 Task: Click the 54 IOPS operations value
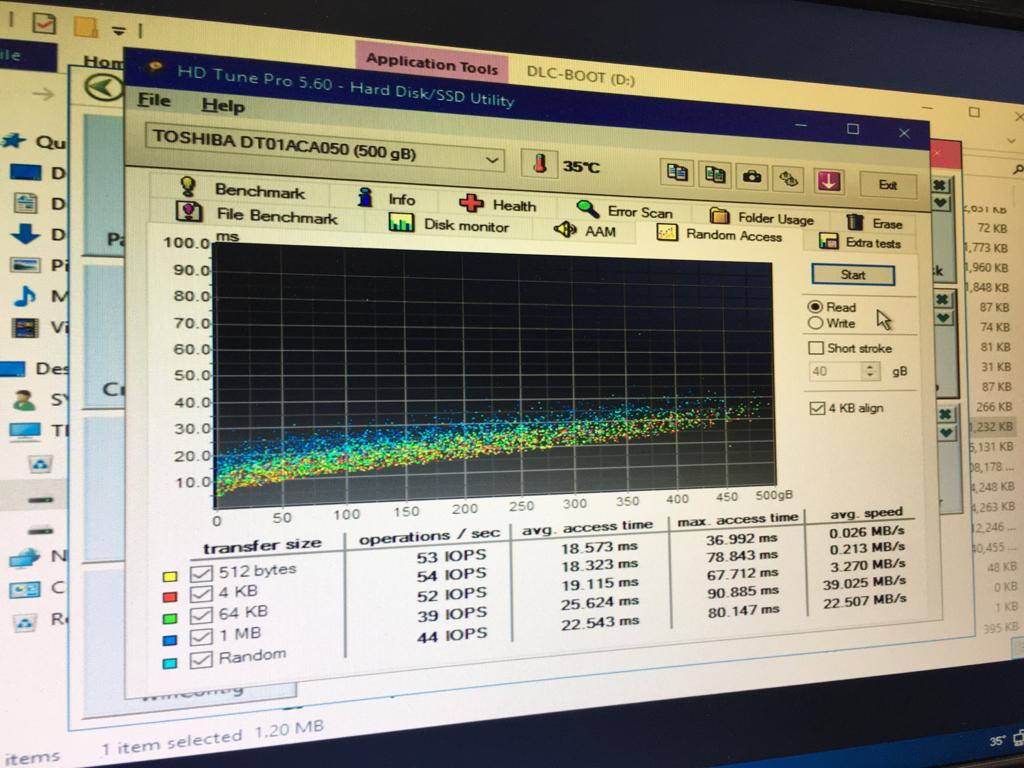451,575
